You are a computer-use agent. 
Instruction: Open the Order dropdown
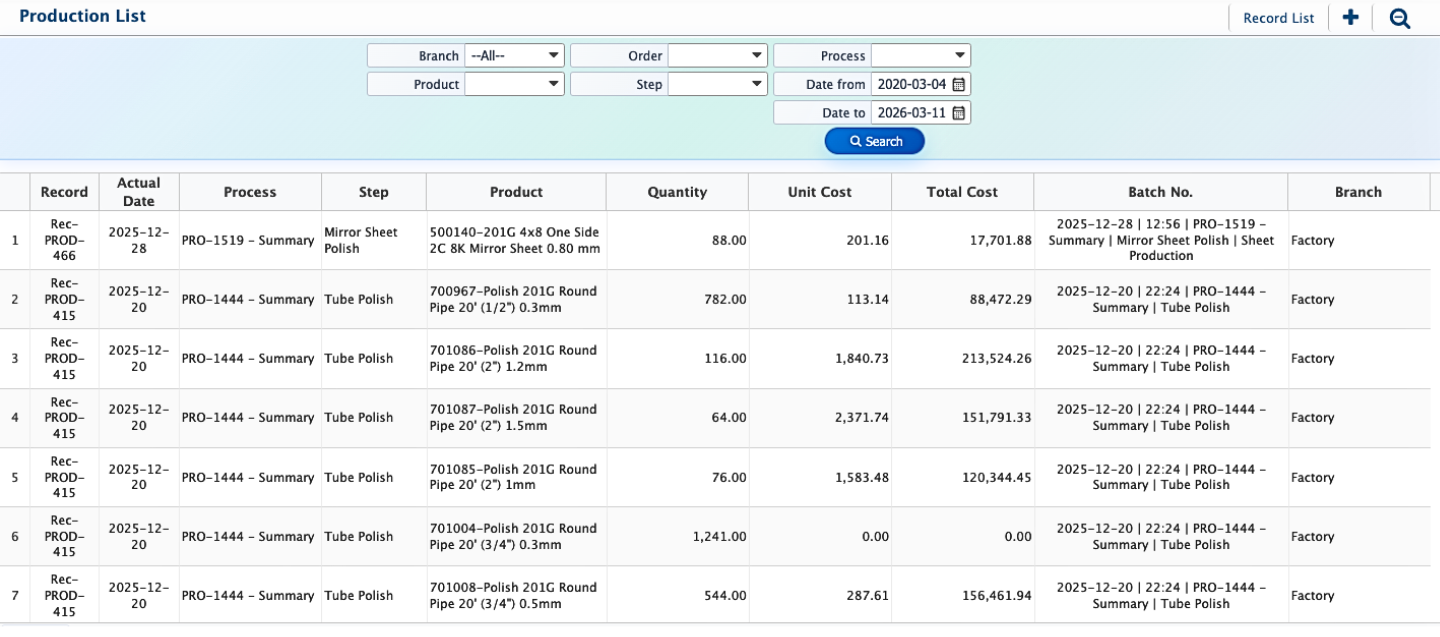717,56
